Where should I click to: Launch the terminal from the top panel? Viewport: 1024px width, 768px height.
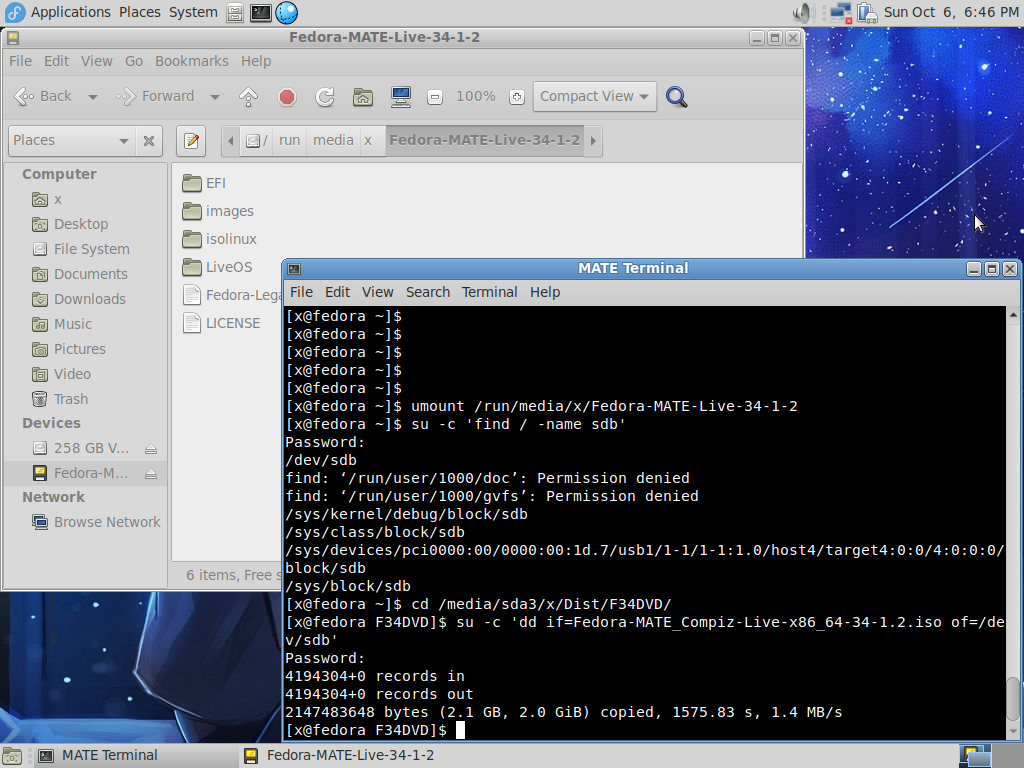click(x=260, y=13)
